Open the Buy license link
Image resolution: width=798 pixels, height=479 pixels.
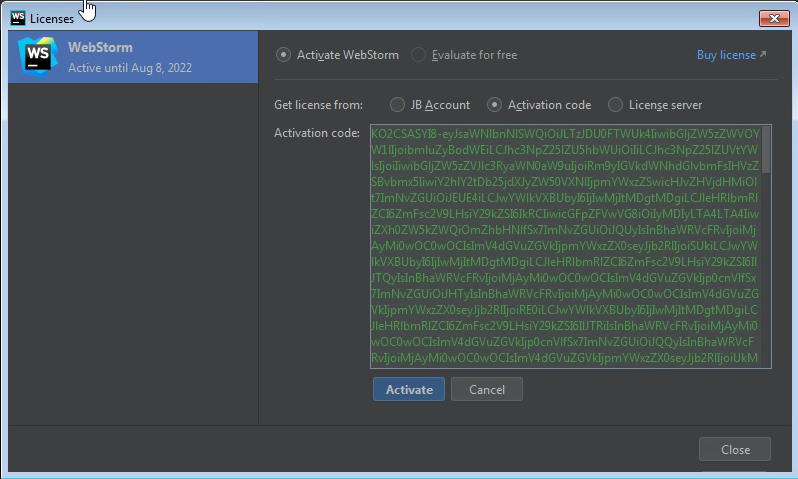pos(731,54)
